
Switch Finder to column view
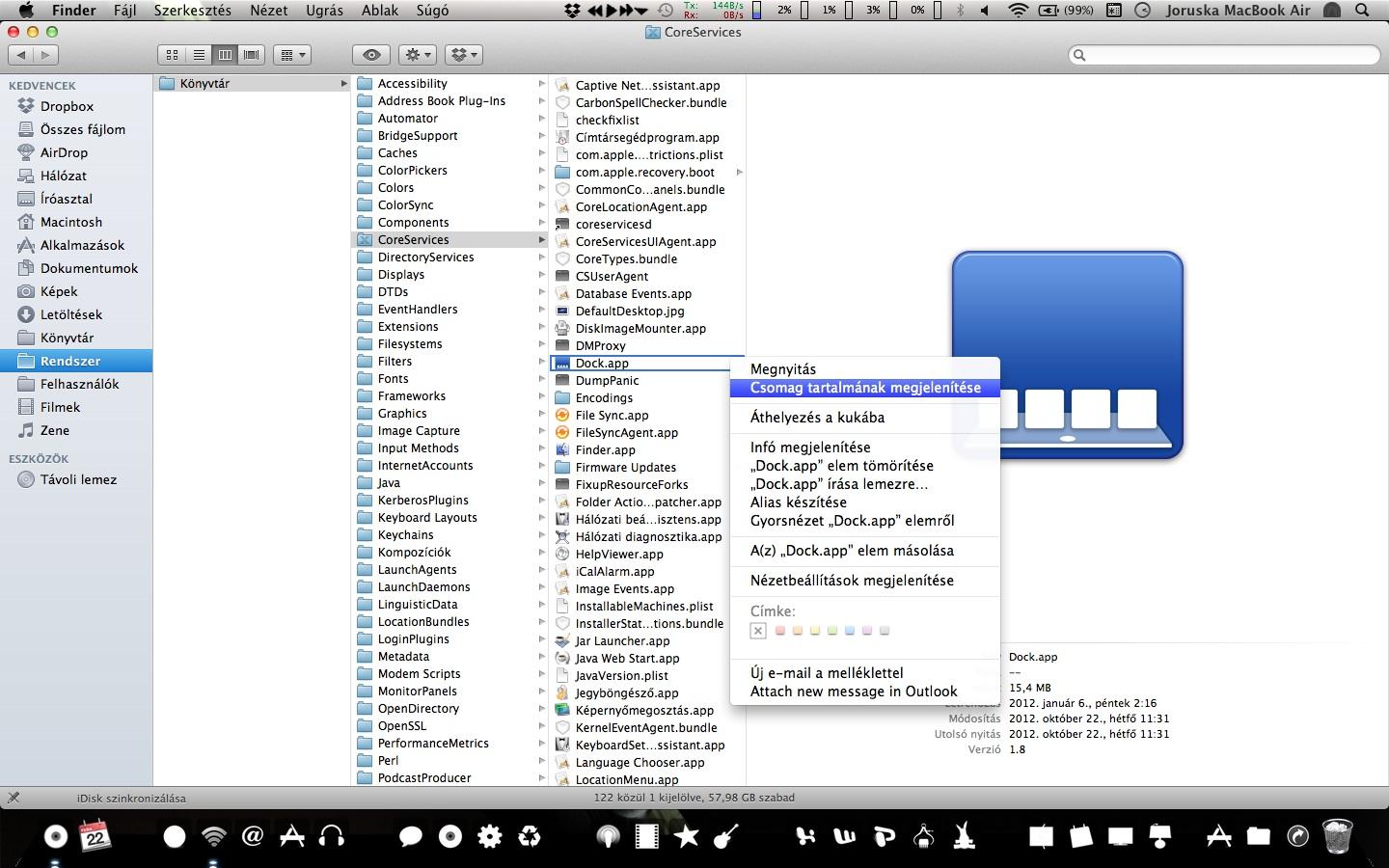225,55
